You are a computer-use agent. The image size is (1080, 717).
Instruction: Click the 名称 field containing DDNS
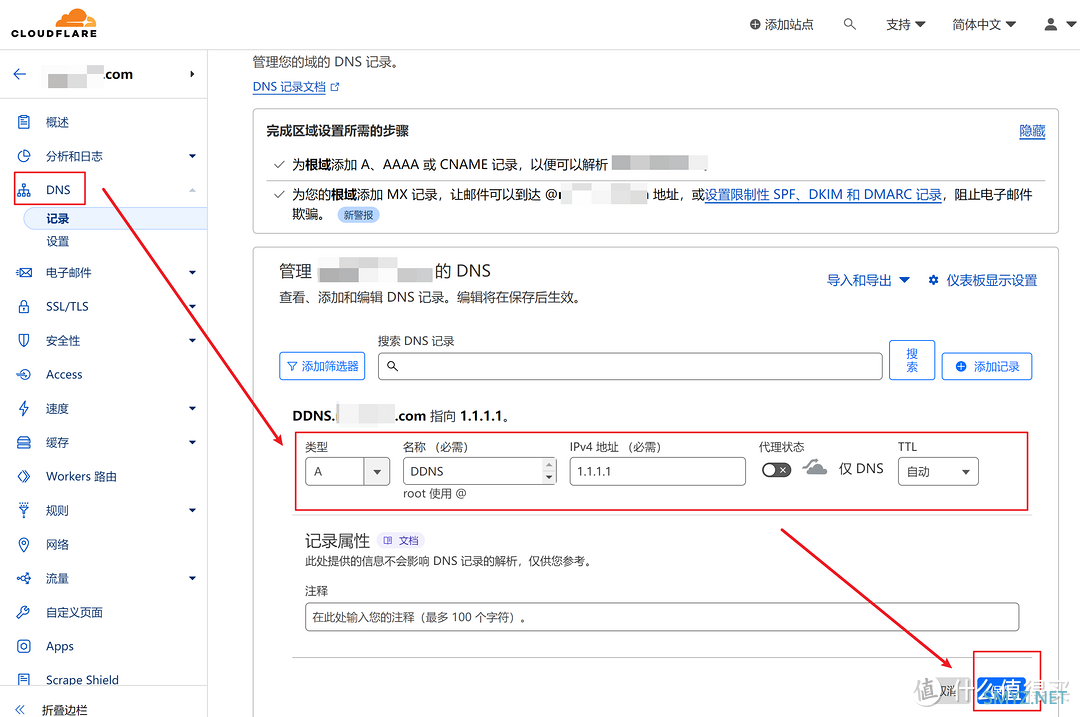coord(479,472)
